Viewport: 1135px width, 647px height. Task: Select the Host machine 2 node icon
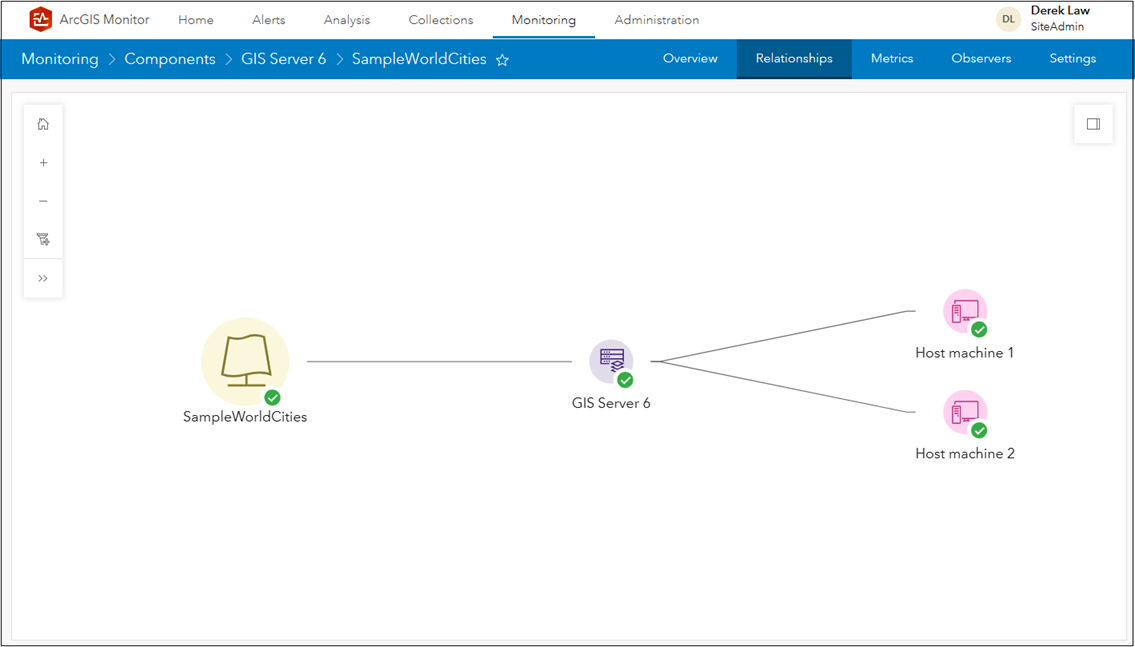tap(965, 413)
